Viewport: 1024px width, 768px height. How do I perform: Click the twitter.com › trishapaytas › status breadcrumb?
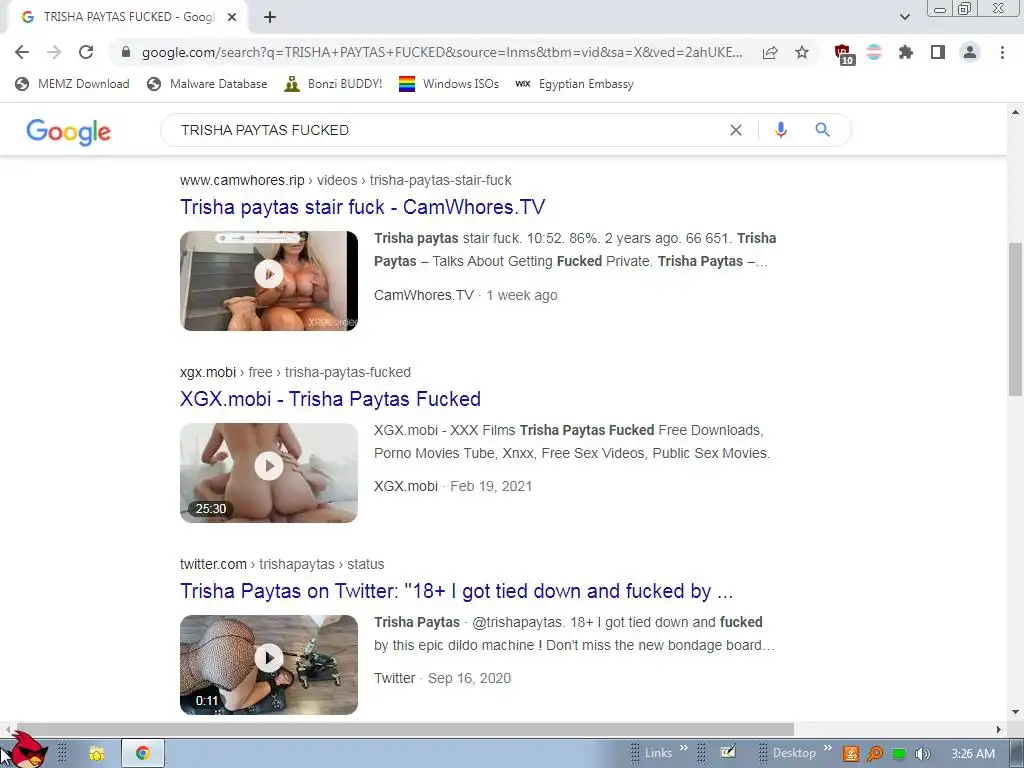[282, 564]
